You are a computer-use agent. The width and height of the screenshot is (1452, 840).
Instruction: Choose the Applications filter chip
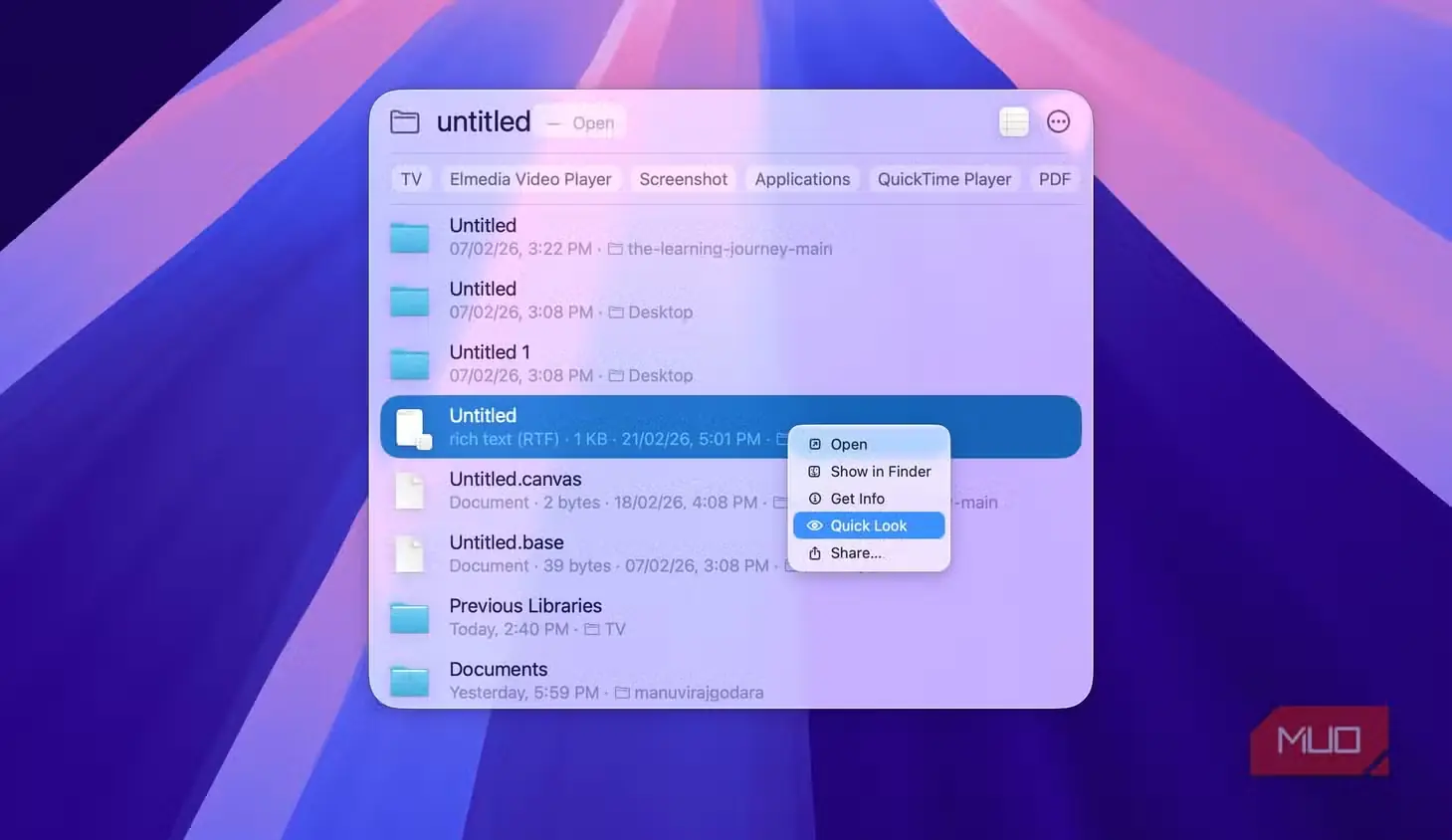tap(802, 179)
